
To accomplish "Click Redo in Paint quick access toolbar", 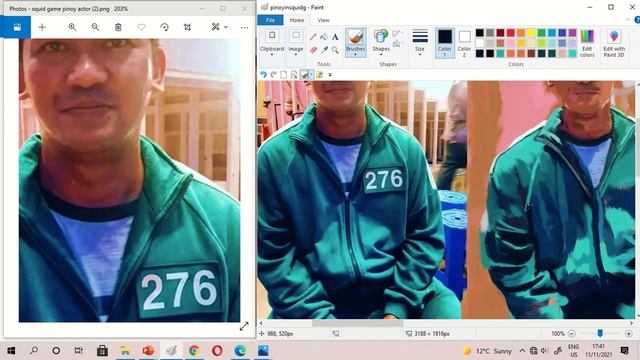I will pos(273,75).
